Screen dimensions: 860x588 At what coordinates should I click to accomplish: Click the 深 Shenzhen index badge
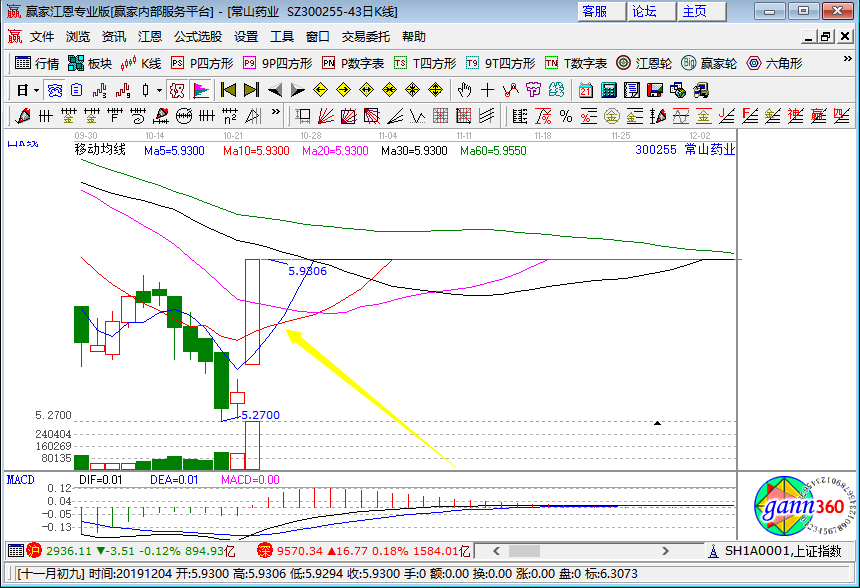pyautogui.click(x=265, y=550)
